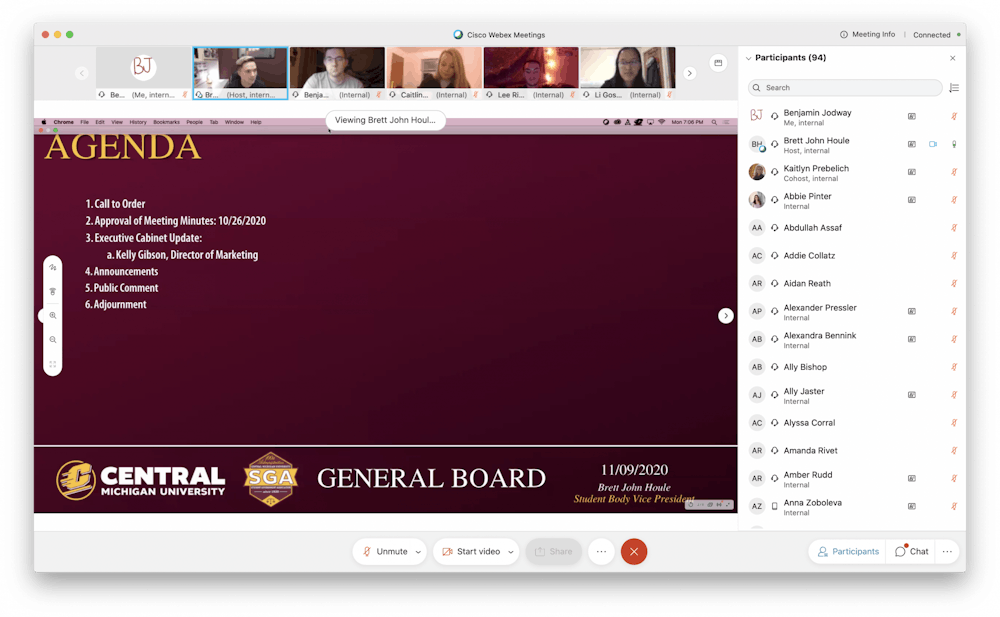Open more options beside the Chat button

point(946,551)
